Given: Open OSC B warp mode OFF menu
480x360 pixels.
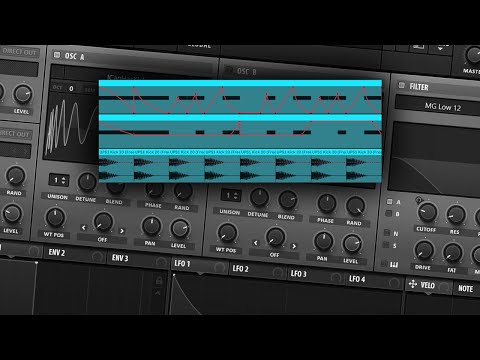Looking at the screenshot, I should click(x=274, y=255).
